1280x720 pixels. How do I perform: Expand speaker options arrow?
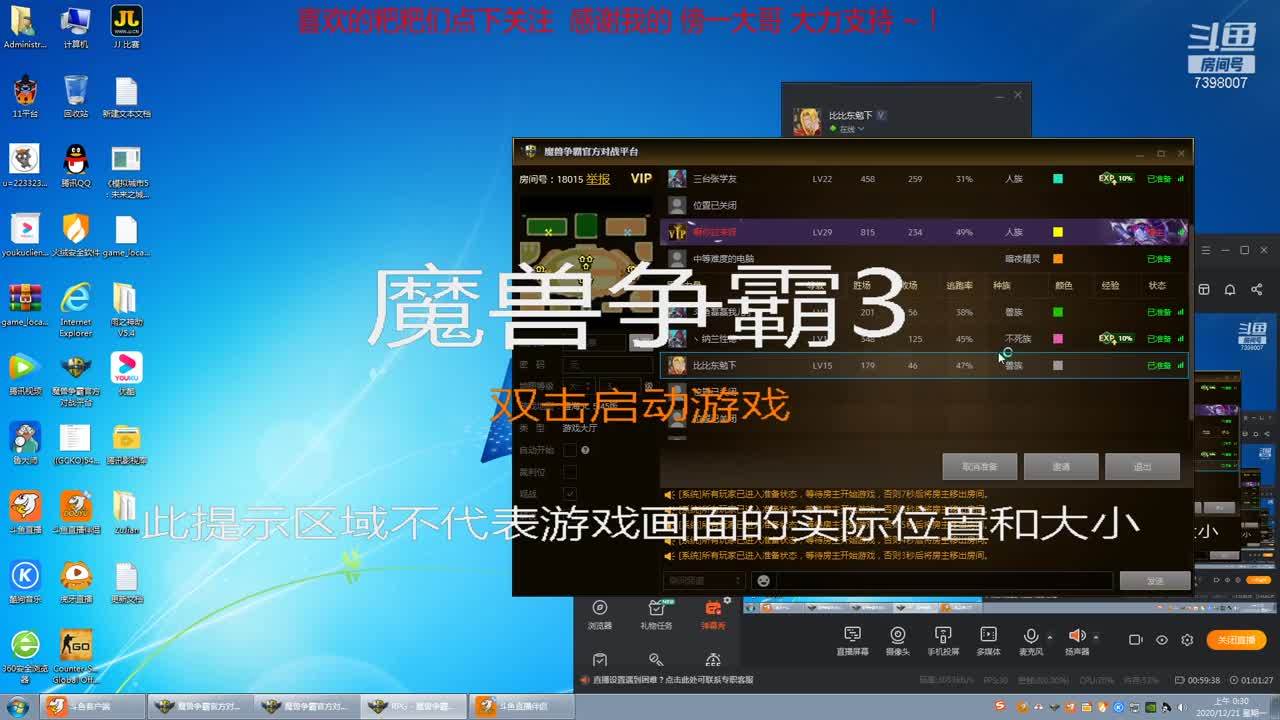coord(1096,637)
